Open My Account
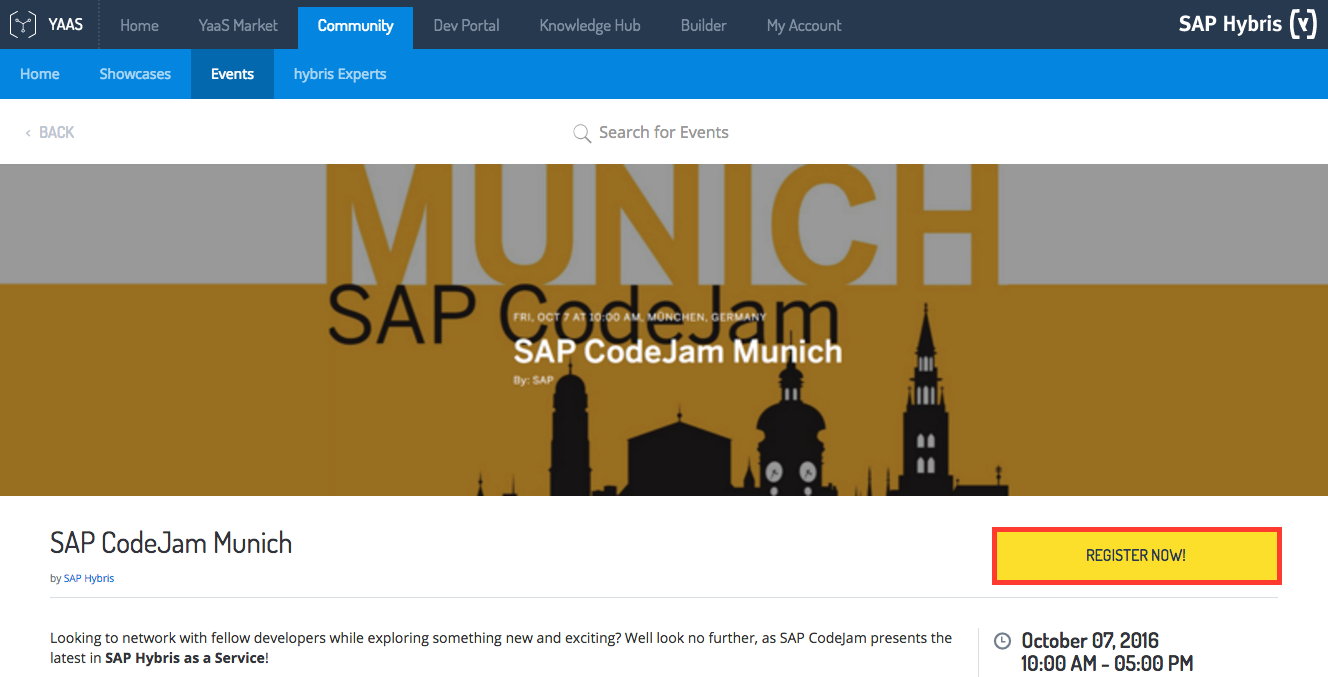Image resolution: width=1328 pixels, height=677 pixels. coord(804,25)
